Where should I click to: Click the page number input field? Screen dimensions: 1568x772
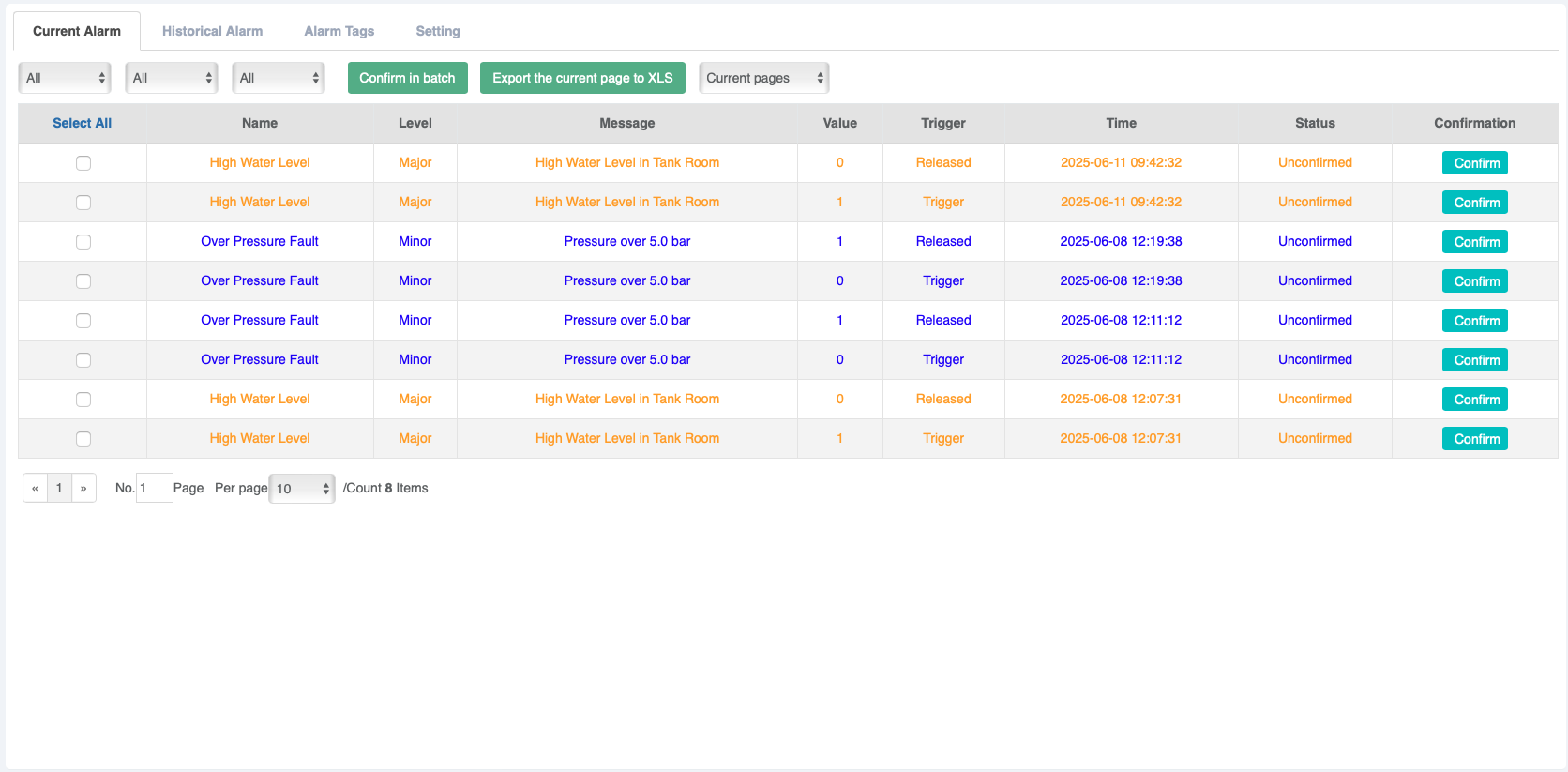154,488
